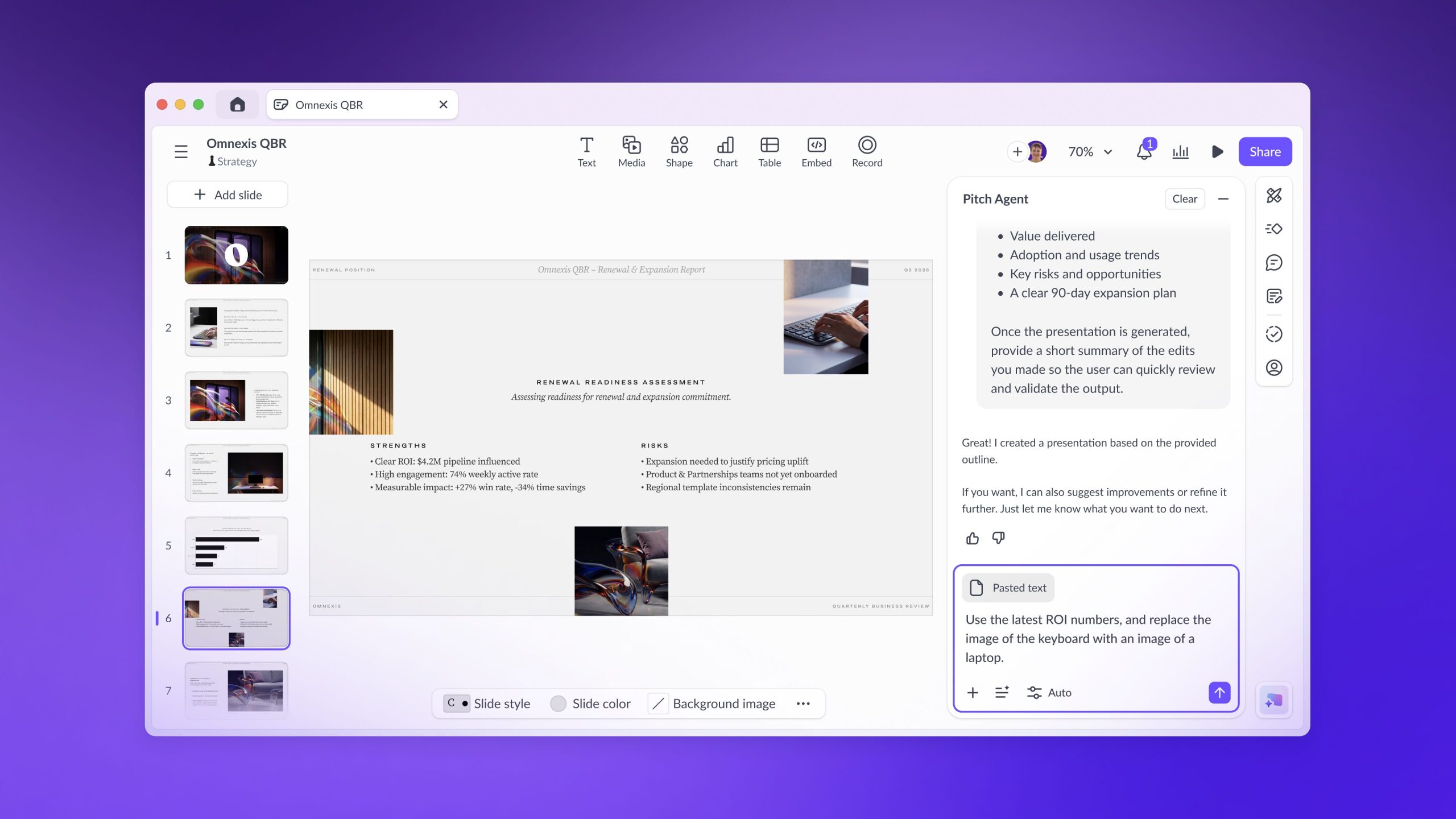Open the hamburger menu
Screen dimensions: 1456x819
(181, 152)
